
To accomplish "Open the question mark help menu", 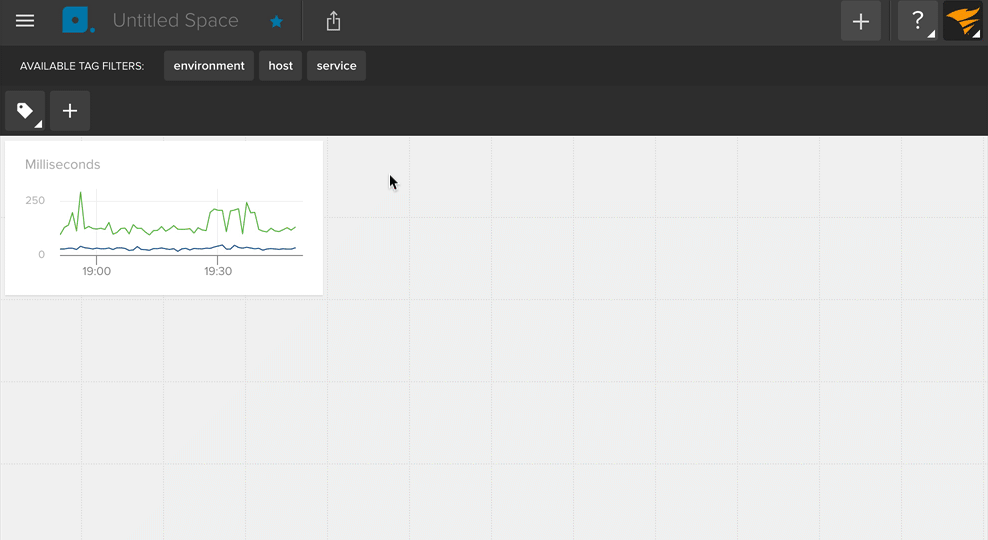I will tap(917, 21).
